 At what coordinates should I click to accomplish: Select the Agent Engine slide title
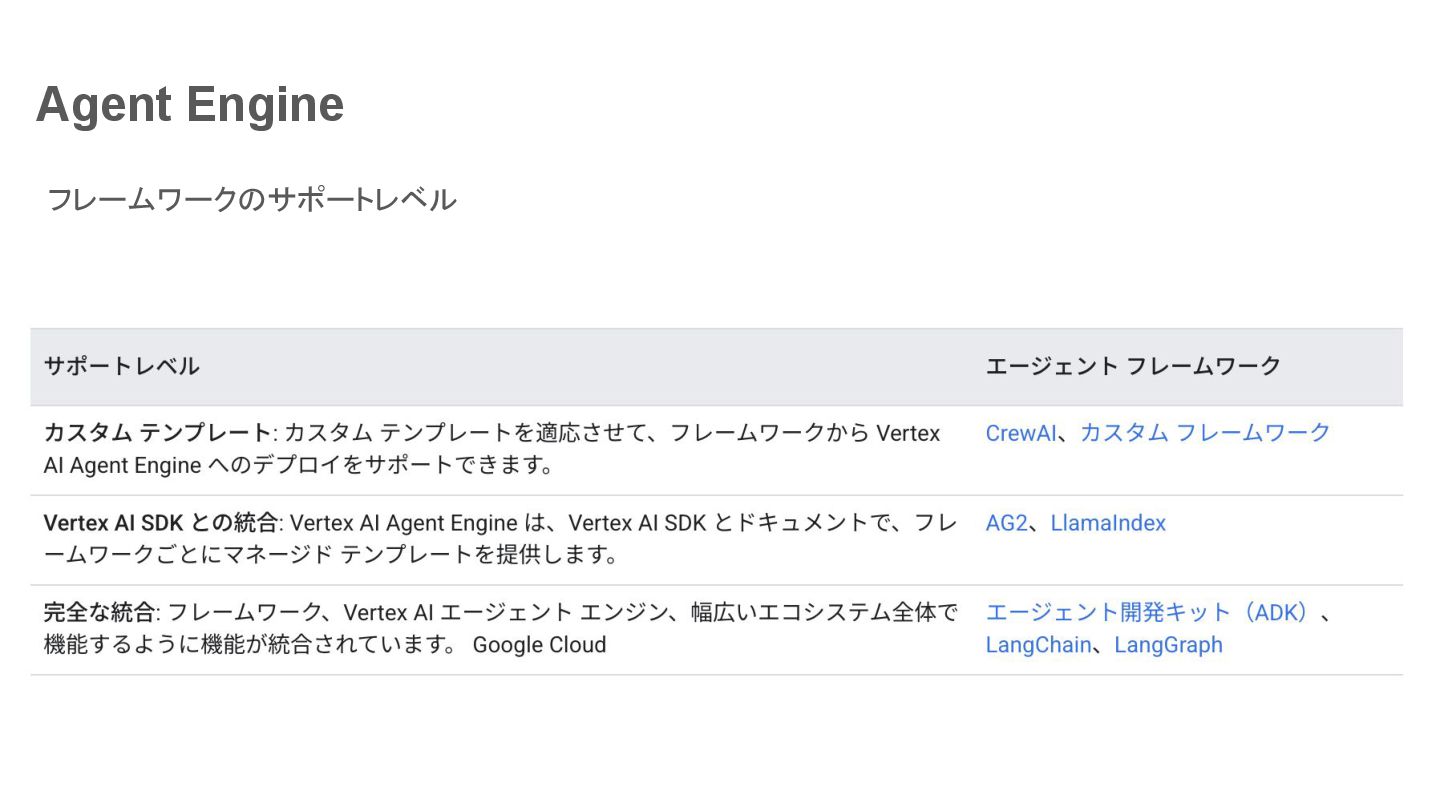[x=190, y=104]
